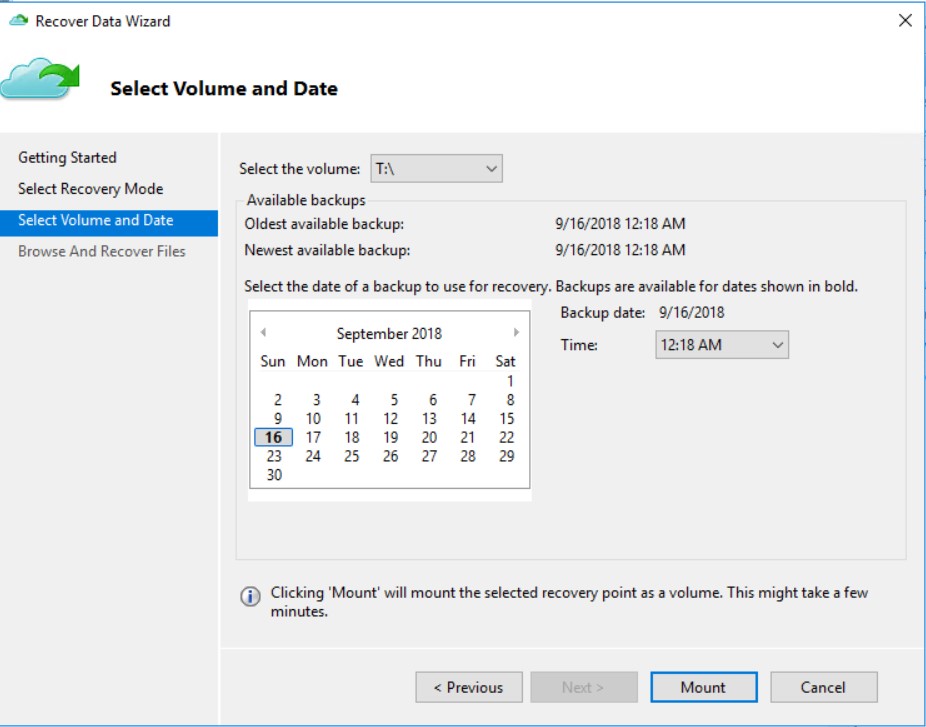Close the Recover Data Wizard window

pos(905,21)
